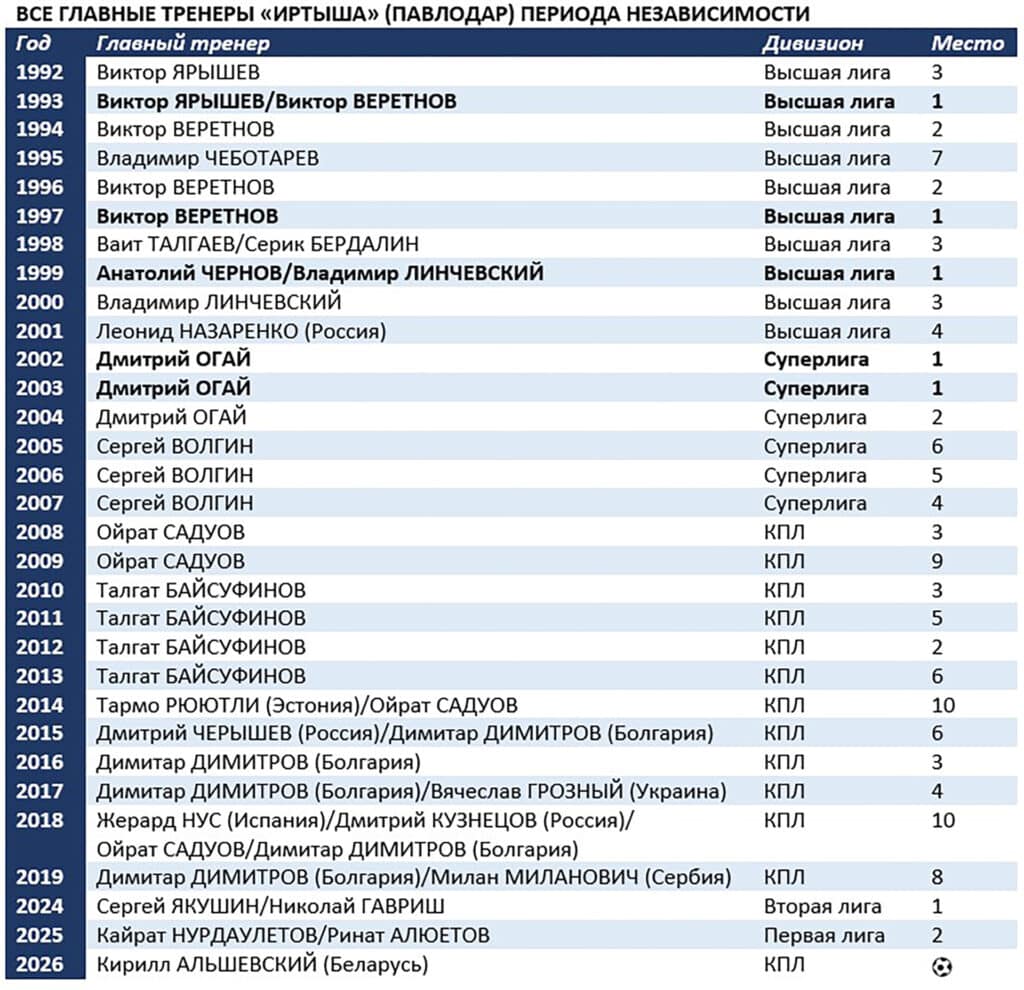
Task: Click the table title above the header
Action: (x=411, y=14)
